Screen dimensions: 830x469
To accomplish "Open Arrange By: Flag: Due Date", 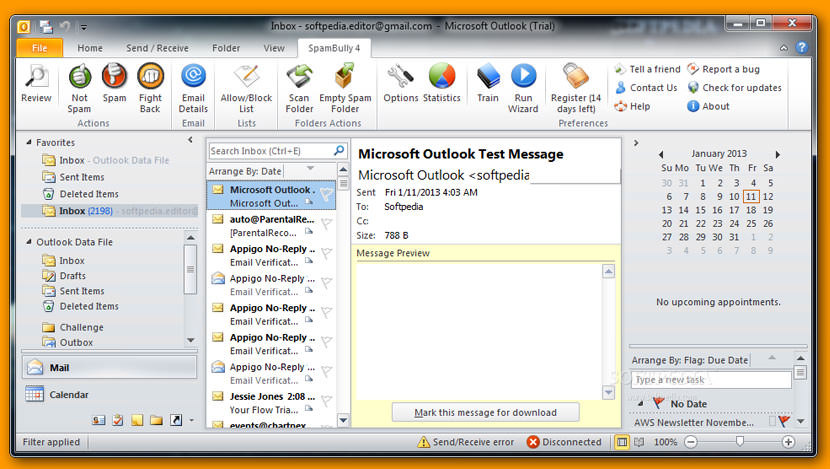I will coord(690,360).
